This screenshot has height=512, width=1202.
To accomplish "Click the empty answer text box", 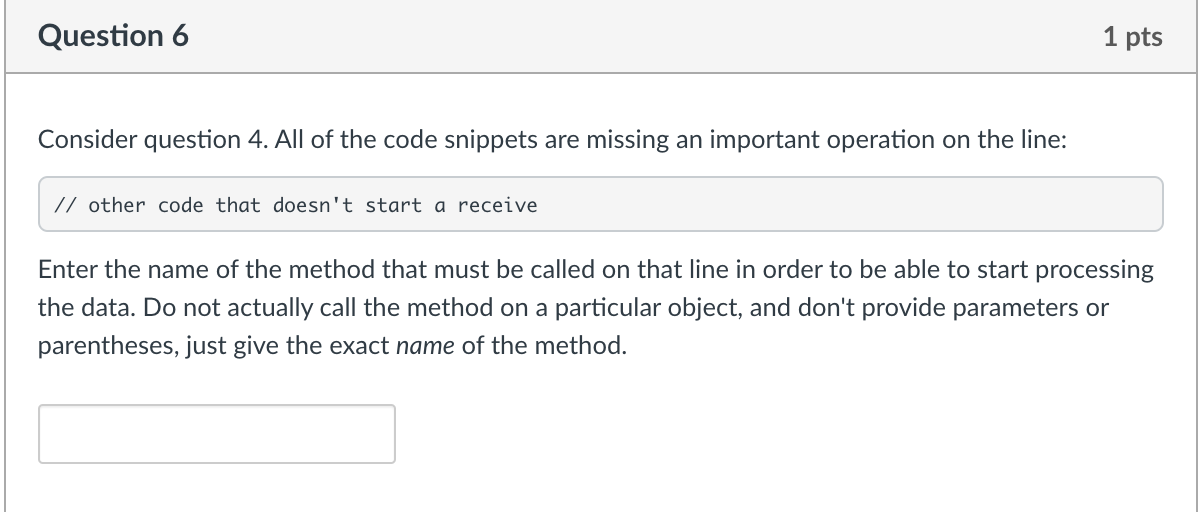I will (217, 434).
